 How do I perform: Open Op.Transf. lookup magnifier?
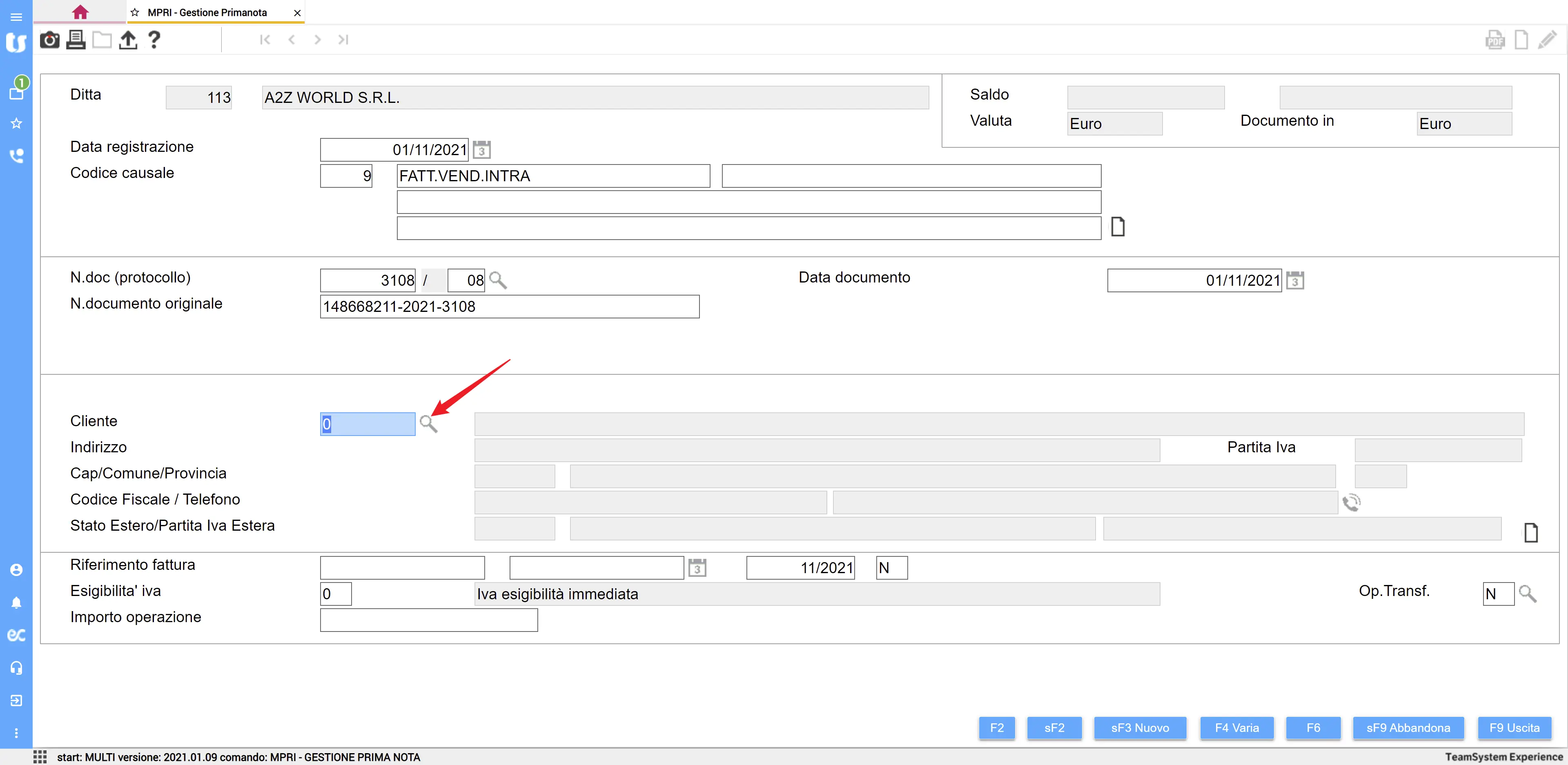point(1527,594)
